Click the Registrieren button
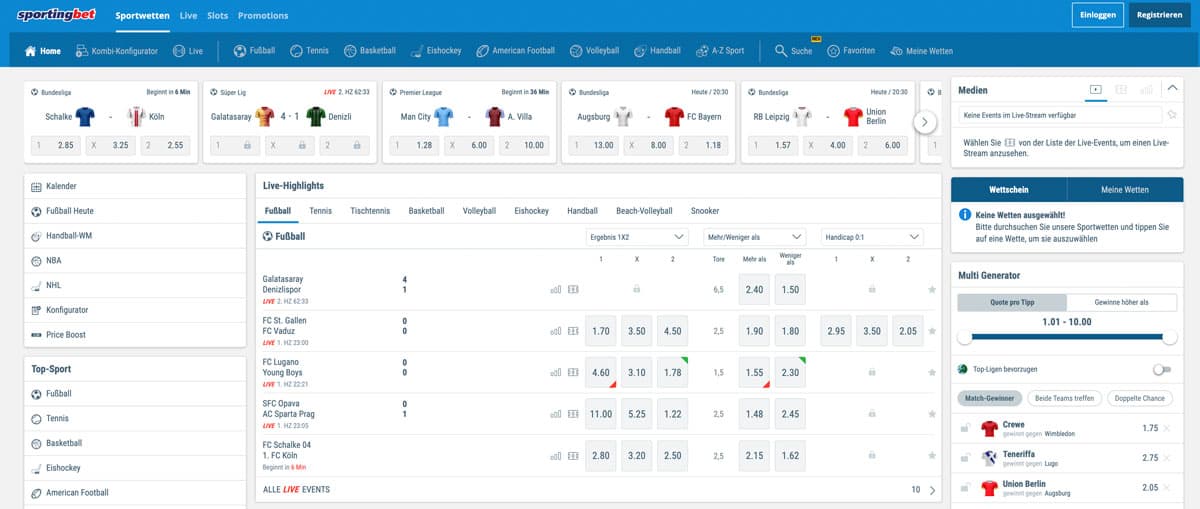Viewport: 1200px width, 509px height. coord(1159,15)
